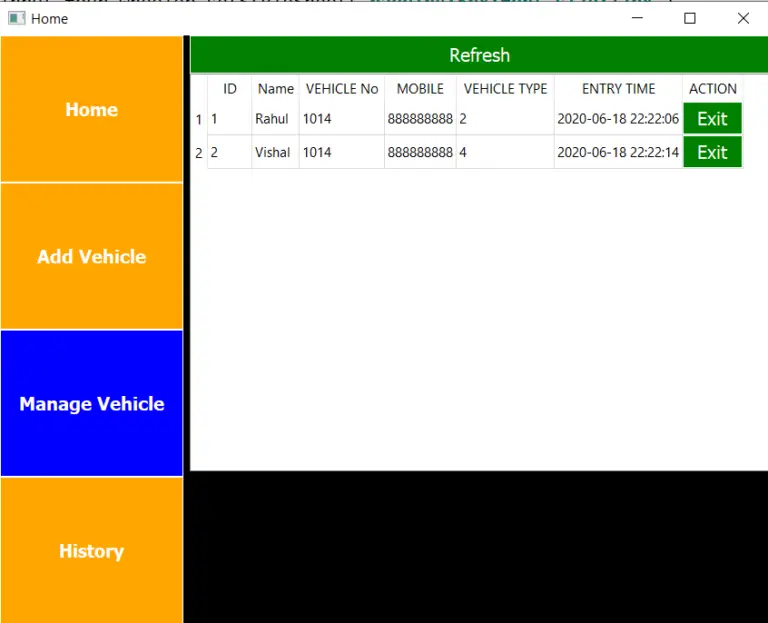
Task: Select entry time 2020-06-18 22:22:14 cell
Action: coord(618,152)
